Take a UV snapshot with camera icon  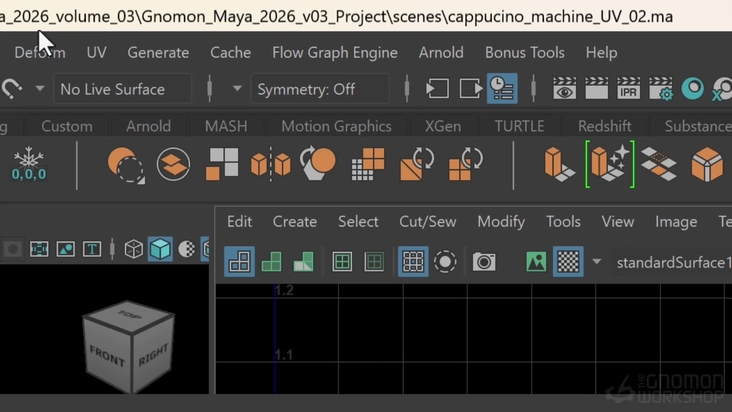pyautogui.click(x=484, y=262)
